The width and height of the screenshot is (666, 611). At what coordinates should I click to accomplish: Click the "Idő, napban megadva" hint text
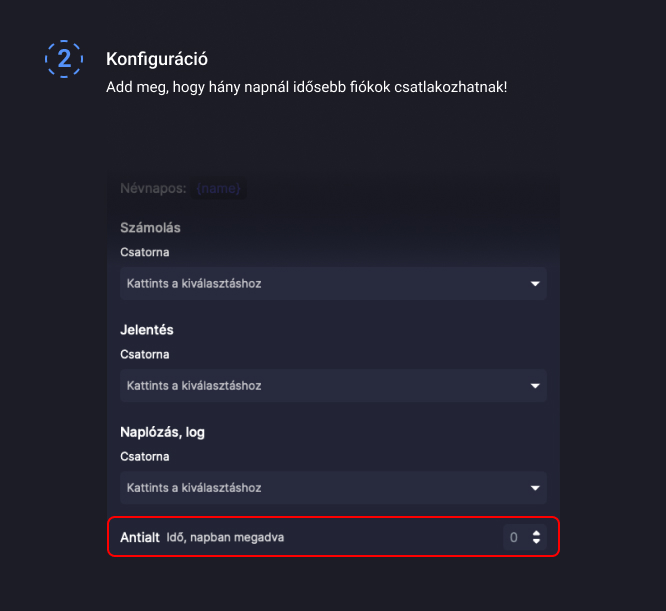tap(225, 538)
